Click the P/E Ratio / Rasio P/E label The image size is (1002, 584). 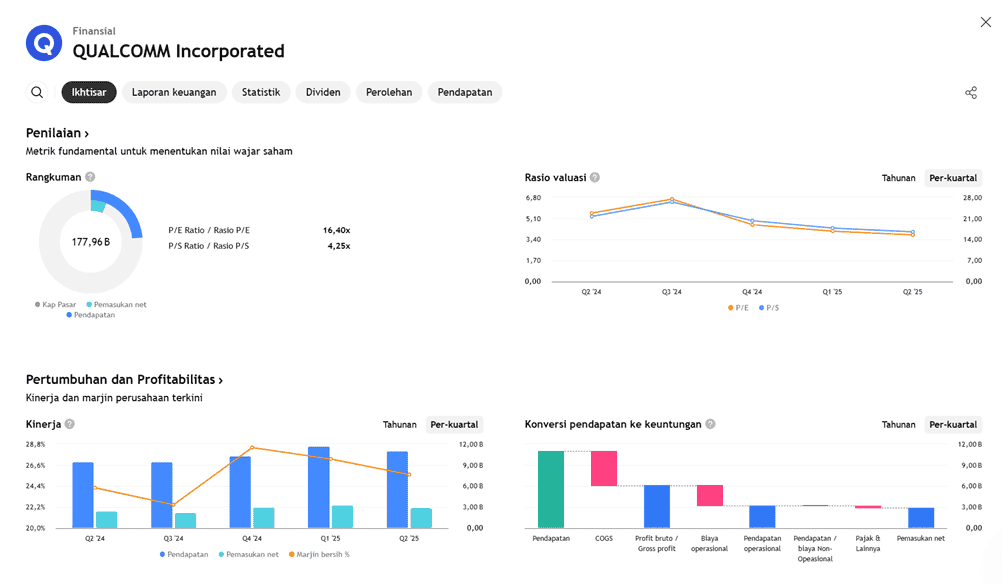(209, 230)
